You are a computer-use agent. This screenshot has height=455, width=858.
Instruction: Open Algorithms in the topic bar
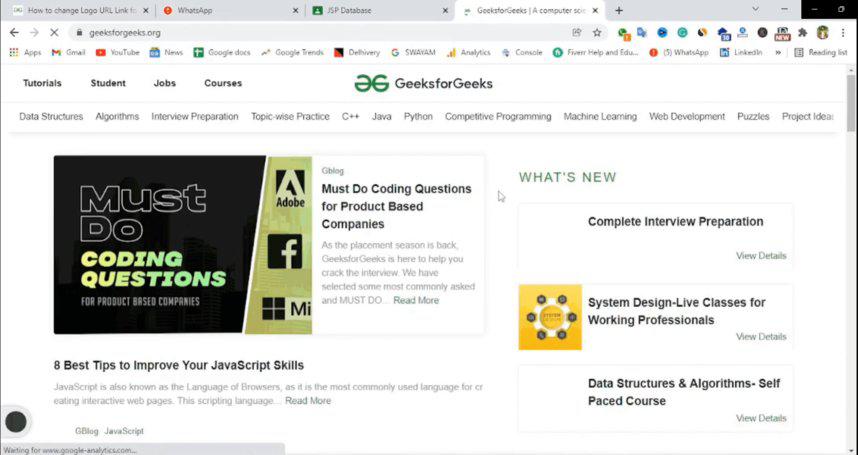117,116
